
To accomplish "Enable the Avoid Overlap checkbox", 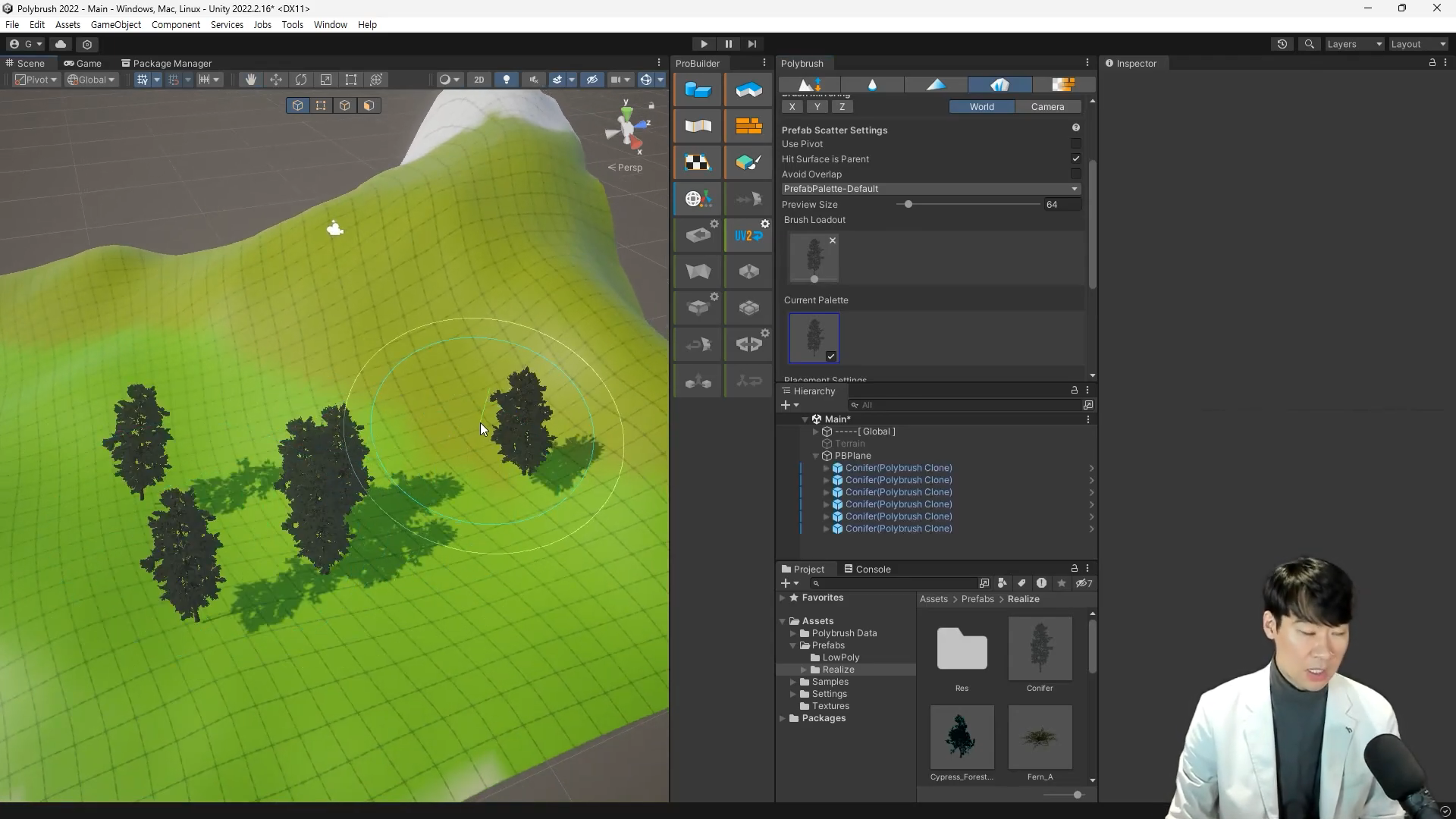I will [x=1075, y=174].
